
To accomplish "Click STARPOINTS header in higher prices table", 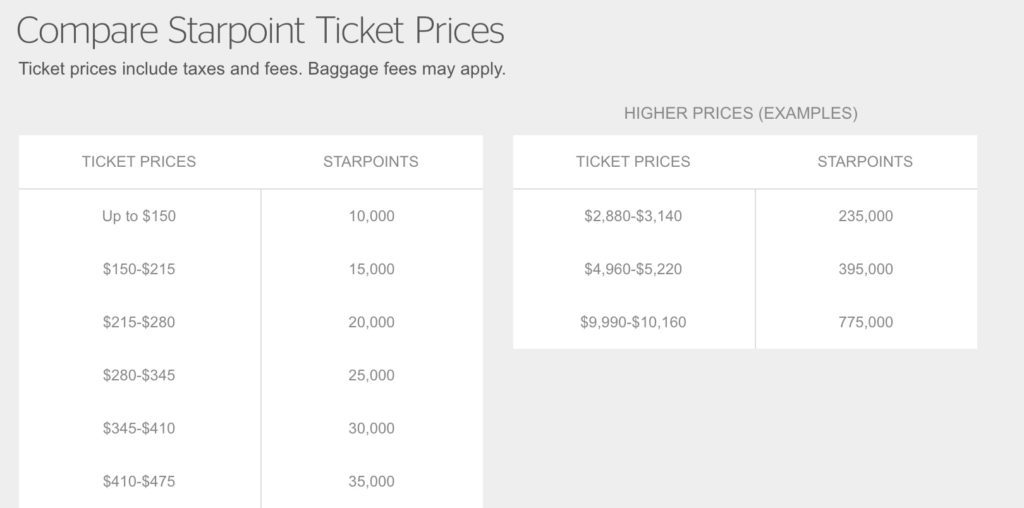I will click(x=865, y=161).
